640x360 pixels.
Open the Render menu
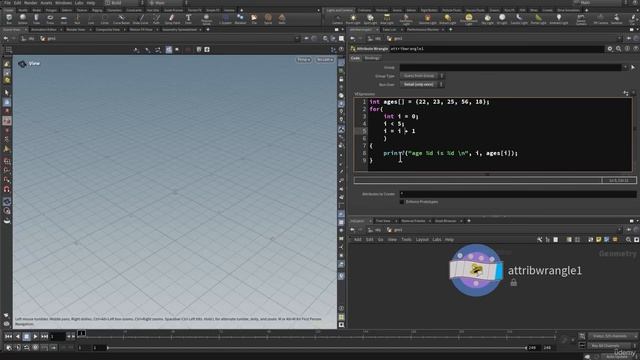coord(31,3)
